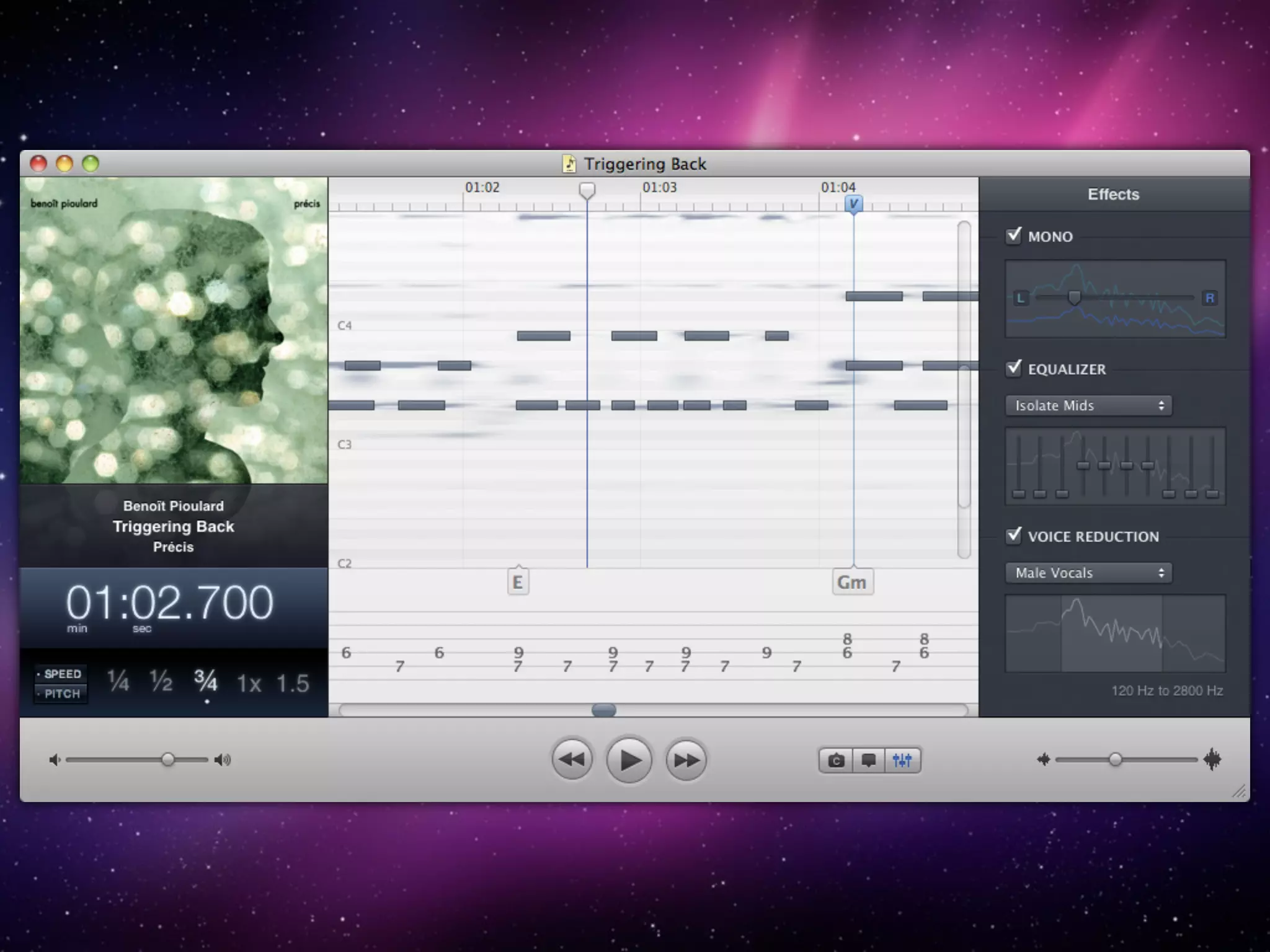Click the chord marker button in toolbar
This screenshot has height=952, width=1270.
point(836,760)
